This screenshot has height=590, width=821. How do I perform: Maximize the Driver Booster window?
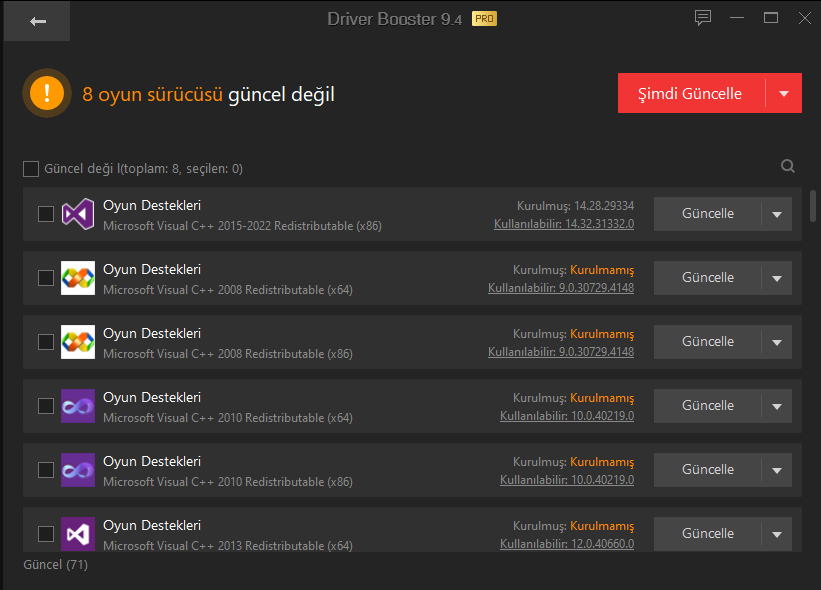[x=771, y=18]
